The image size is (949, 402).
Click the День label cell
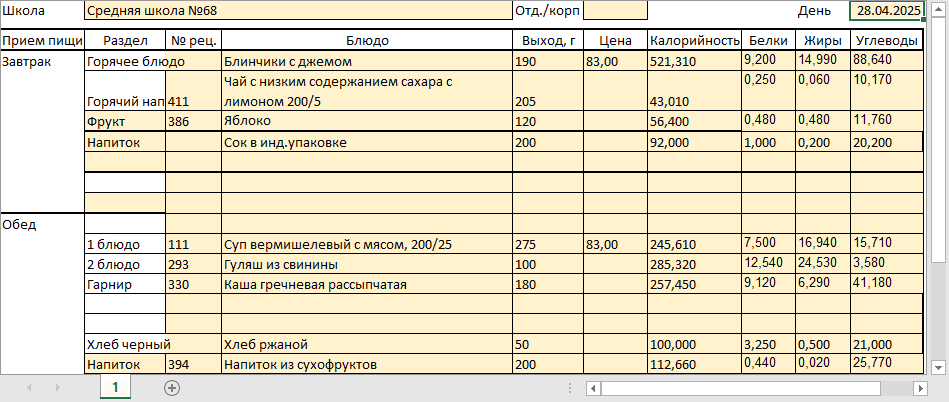[x=813, y=11]
